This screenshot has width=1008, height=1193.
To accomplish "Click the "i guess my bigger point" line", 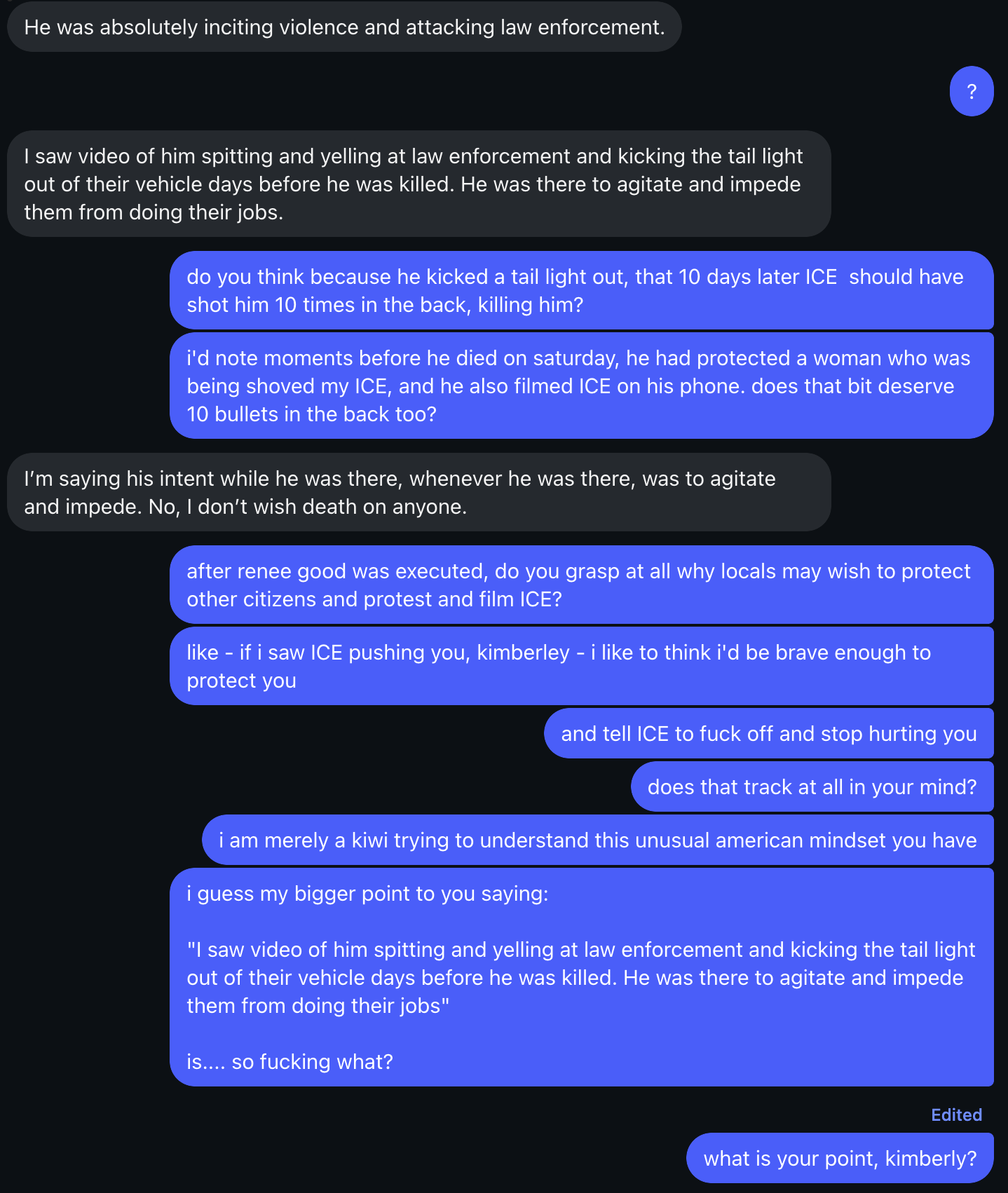I will pyautogui.click(x=367, y=894).
